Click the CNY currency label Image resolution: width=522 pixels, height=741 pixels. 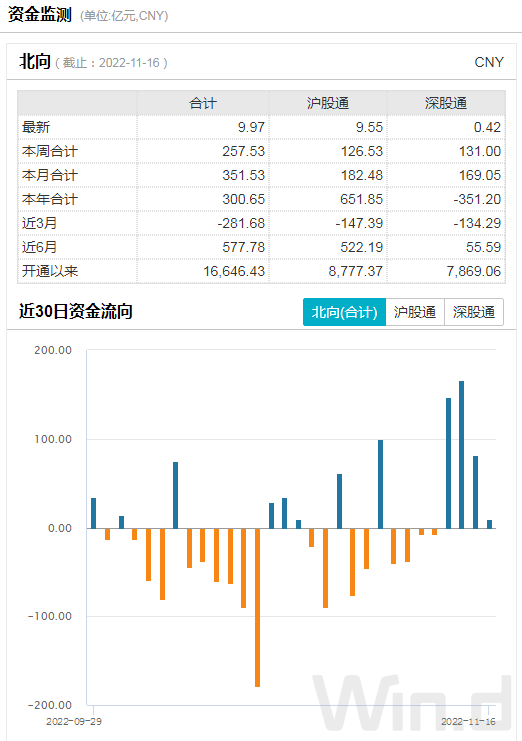coord(489,62)
